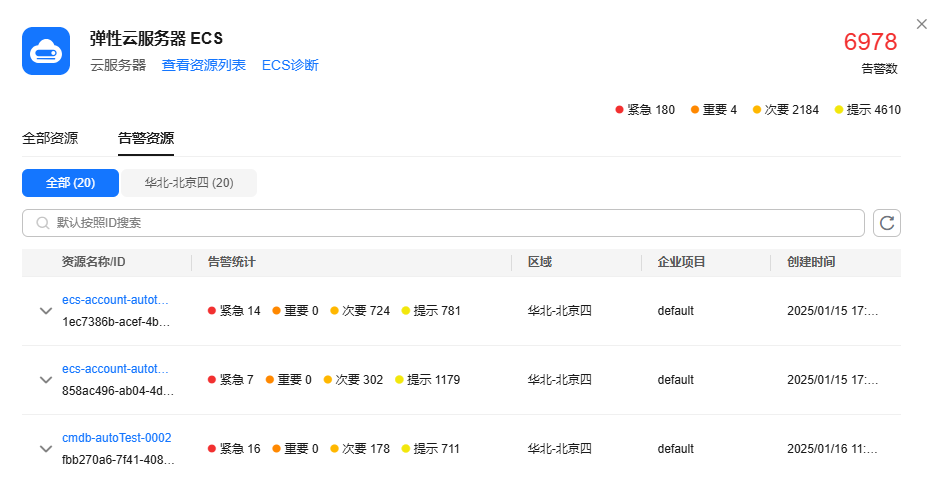Open the ECS诊断 link

coord(290,65)
